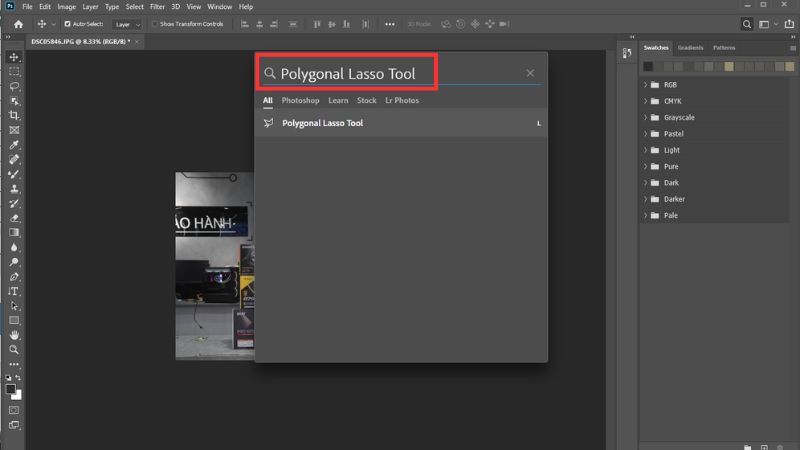Click the Home icon in options bar

[x=18, y=24]
